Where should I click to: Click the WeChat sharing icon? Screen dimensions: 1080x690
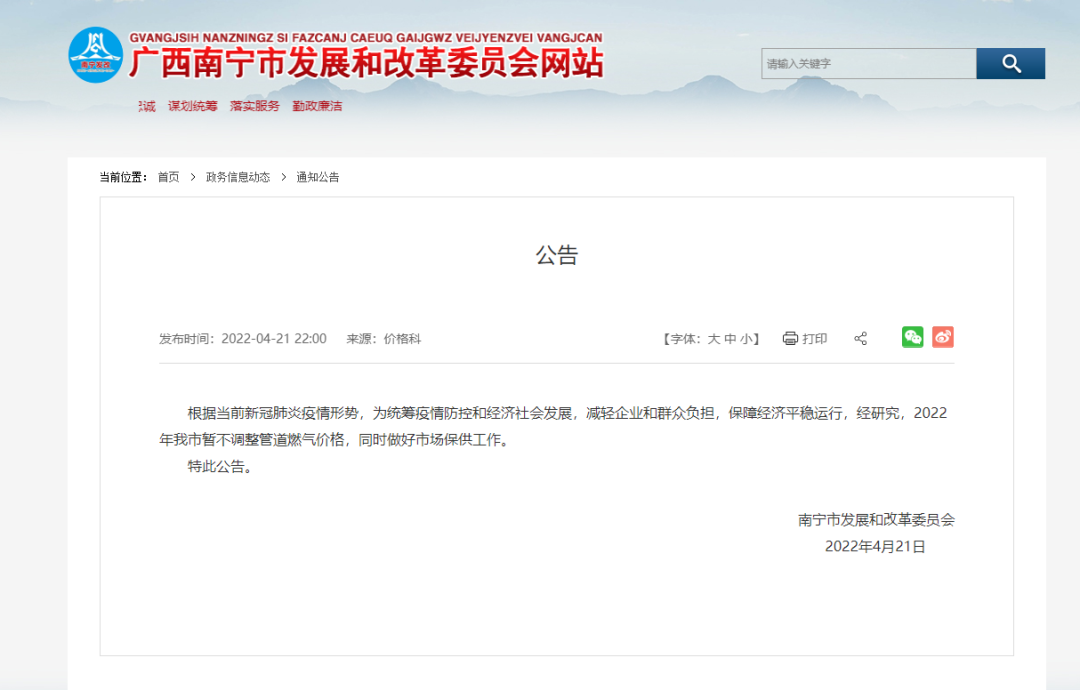(912, 338)
